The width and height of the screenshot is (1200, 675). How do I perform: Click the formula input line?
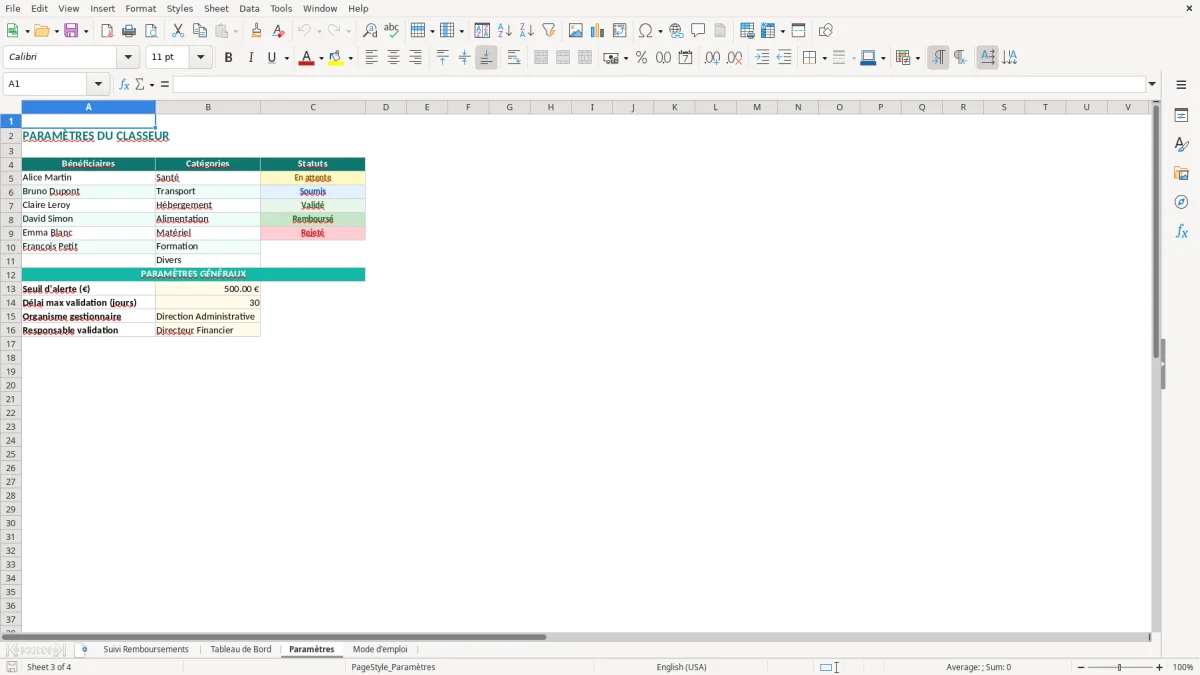[659, 85]
